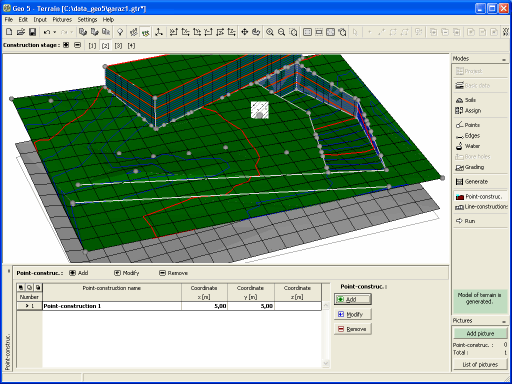Collapse the Pictures panel
The width and height of the screenshot is (512, 384).
point(504,321)
